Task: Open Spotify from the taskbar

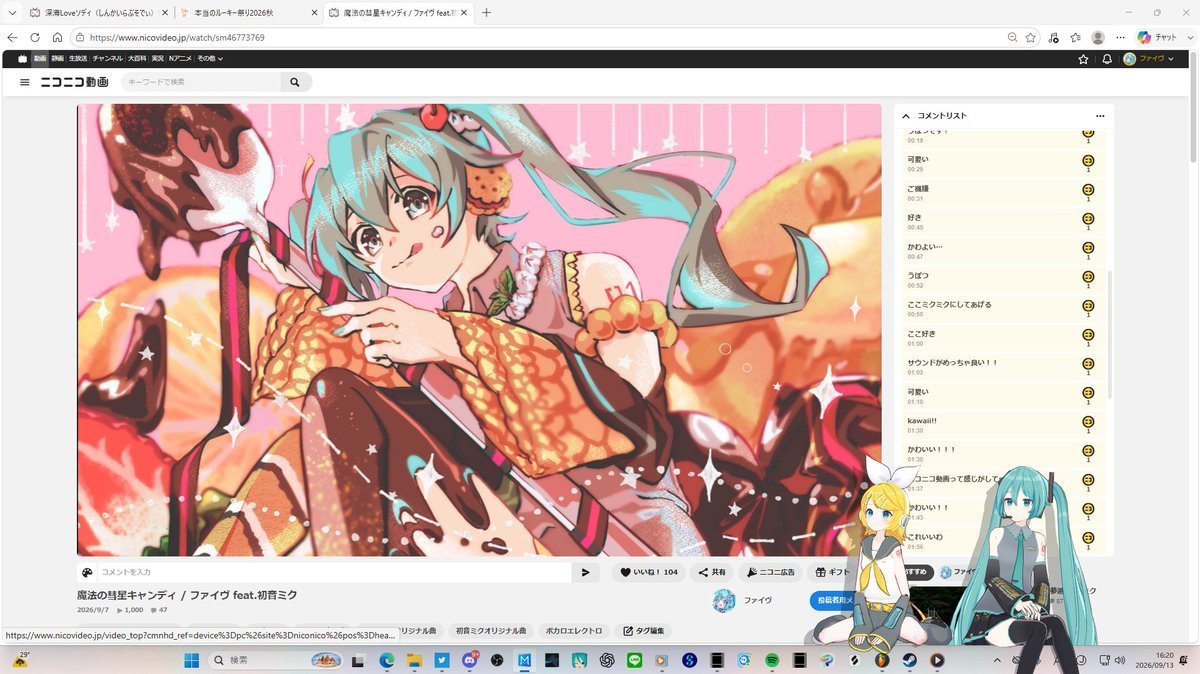Action: pyautogui.click(x=772, y=660)
